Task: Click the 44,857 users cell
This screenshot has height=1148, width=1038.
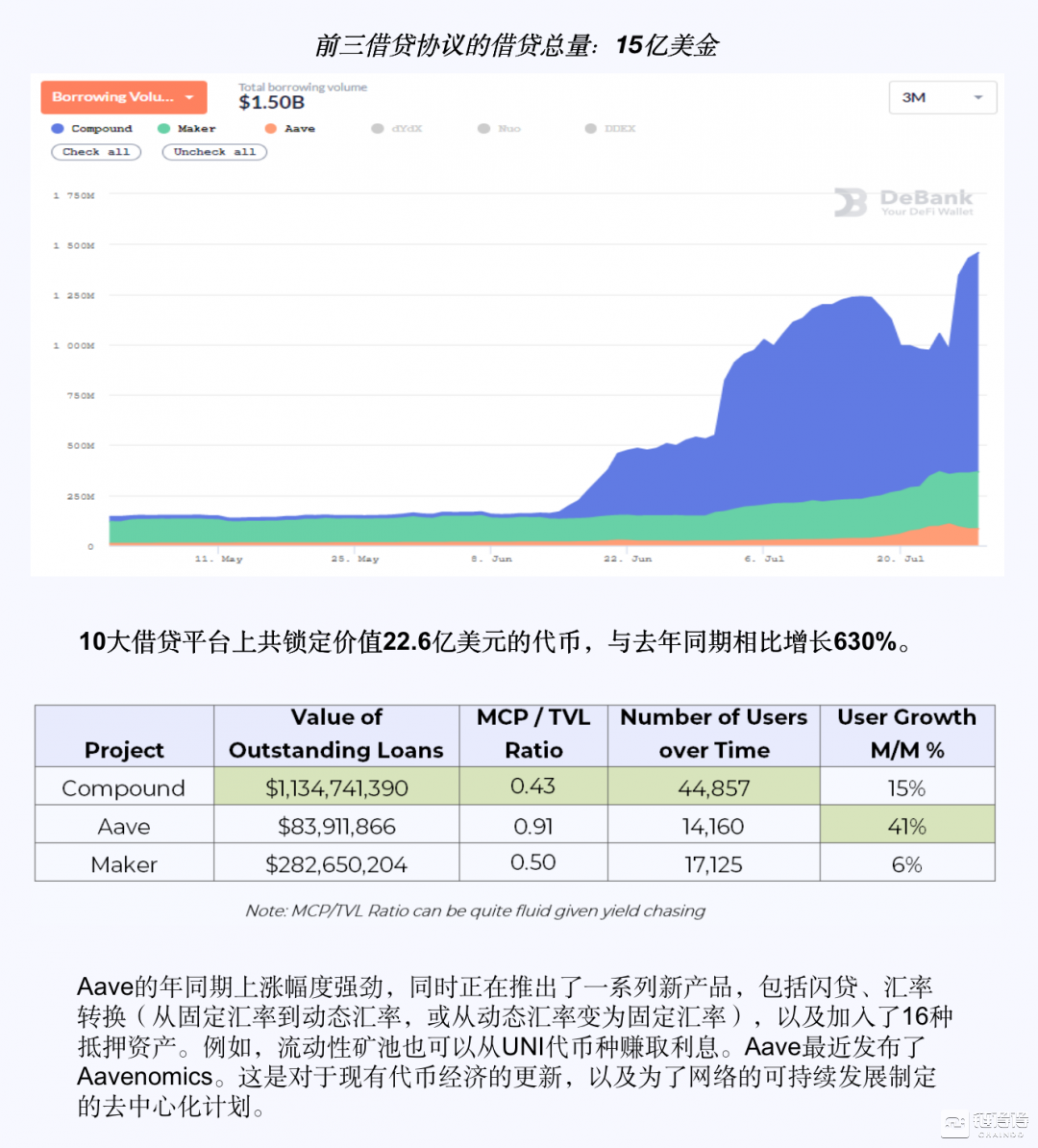Action: click(714, 787)
